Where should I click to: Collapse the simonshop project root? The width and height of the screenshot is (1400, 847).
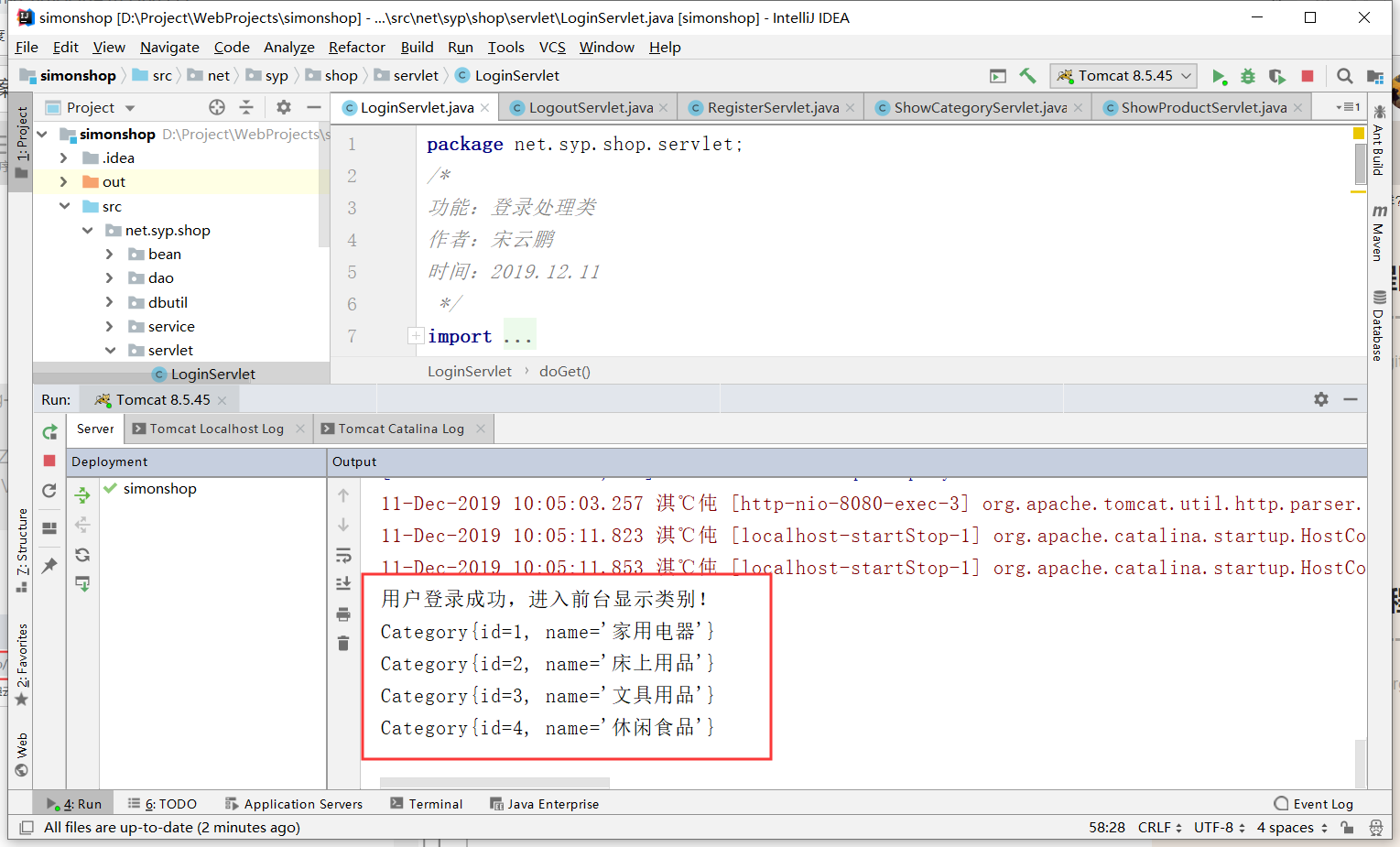pyautogui.click(x=42, y=134)
